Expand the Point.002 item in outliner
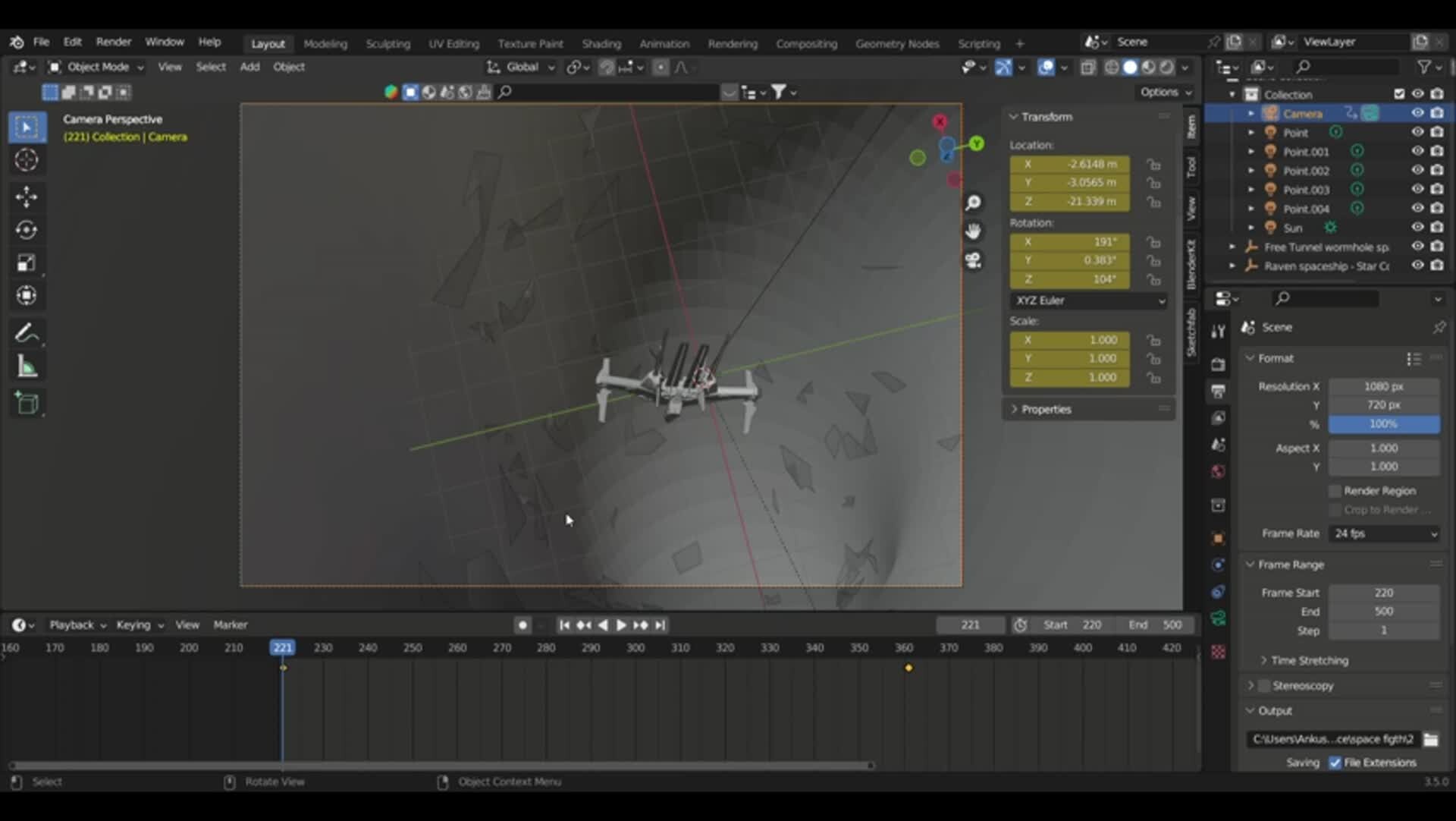This screenshot has width=1456, height=821. (x=1251, y=170)
